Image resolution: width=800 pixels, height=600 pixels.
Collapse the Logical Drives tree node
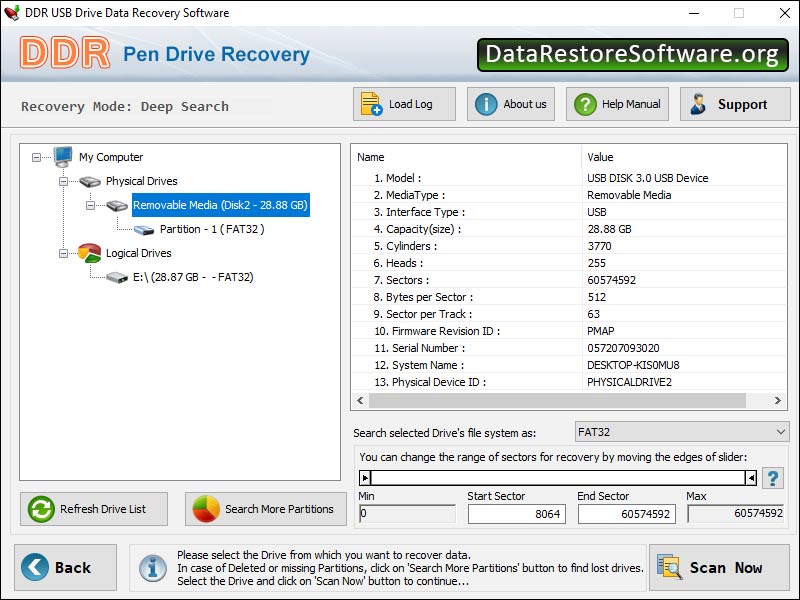coord(63,253)
